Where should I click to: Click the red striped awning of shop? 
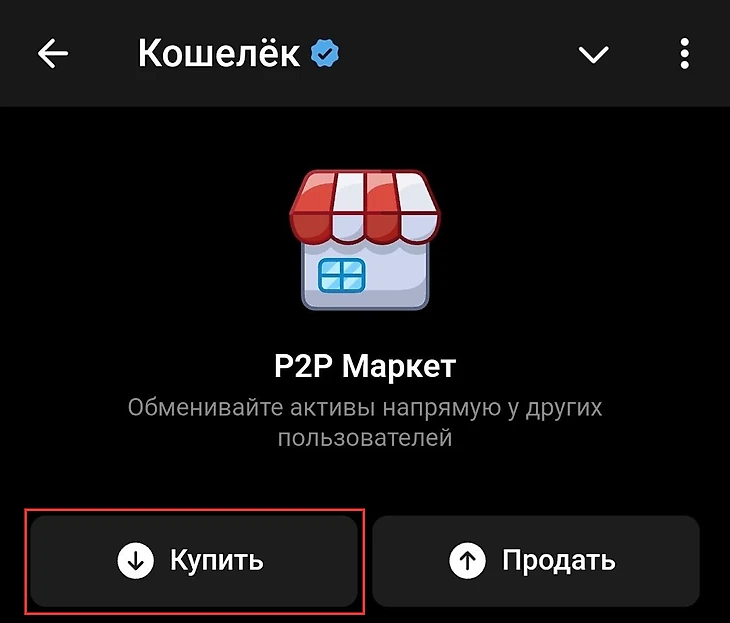point(365,207)
